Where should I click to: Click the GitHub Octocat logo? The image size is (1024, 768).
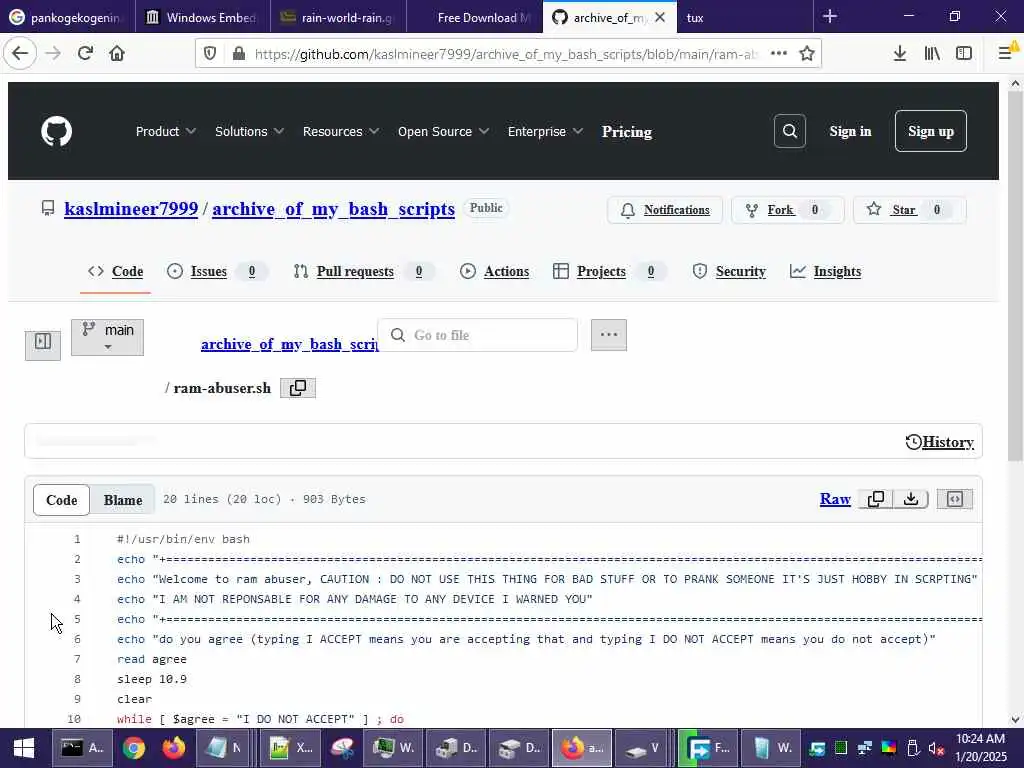tap(57, 131)
